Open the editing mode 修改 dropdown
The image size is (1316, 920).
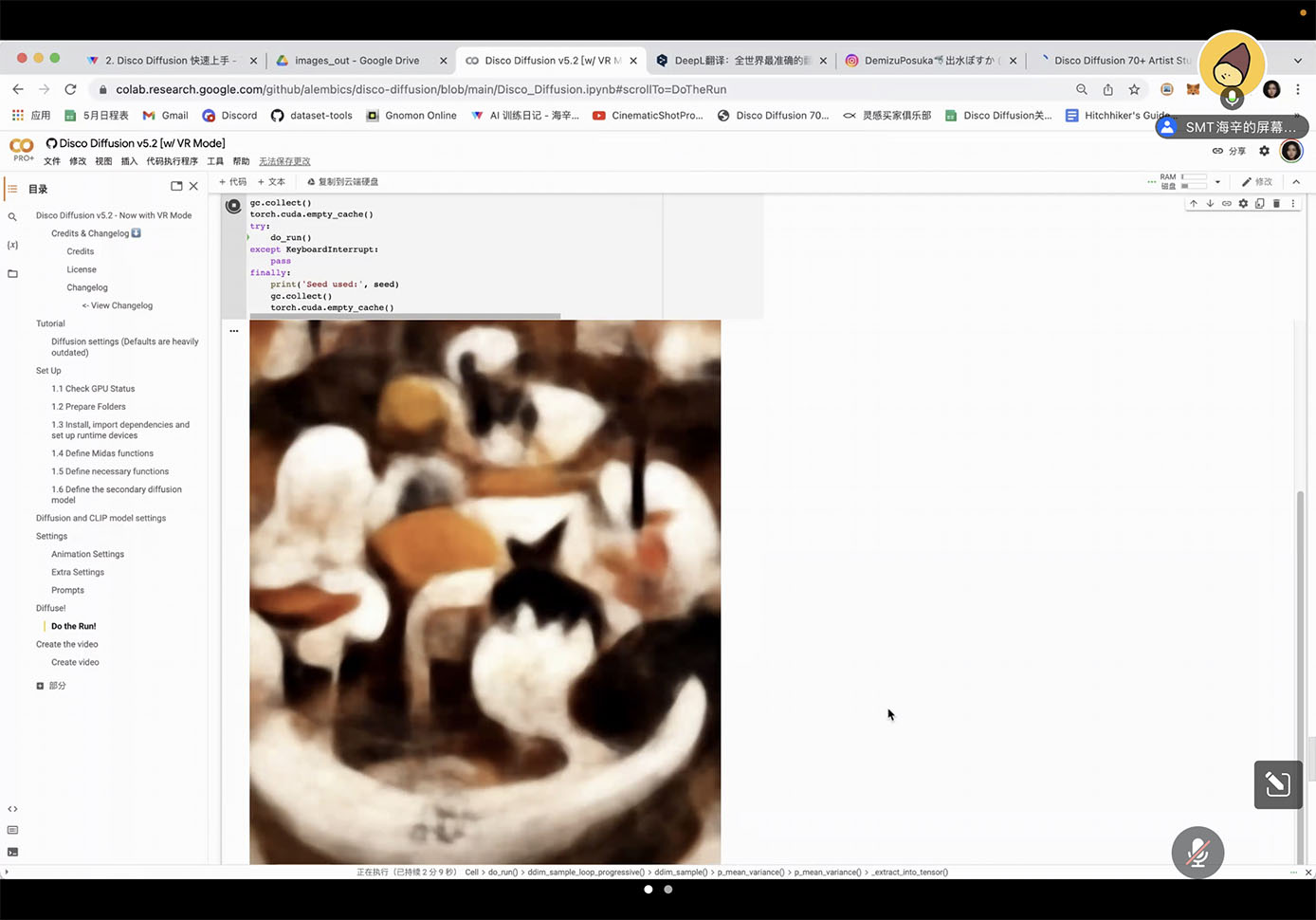click(x=1257, y=181)
